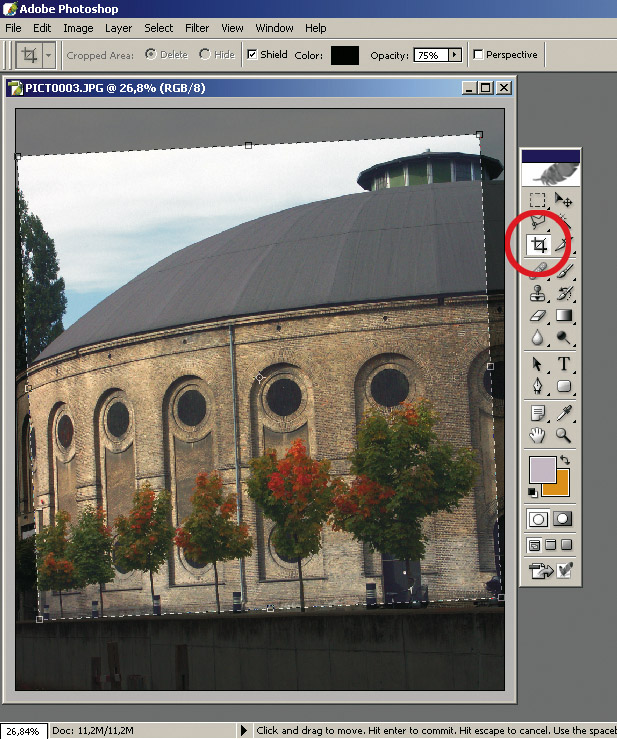Switch to Standard editing mode
This screenshot has height=739, width=617.
[x=538, y=519]
